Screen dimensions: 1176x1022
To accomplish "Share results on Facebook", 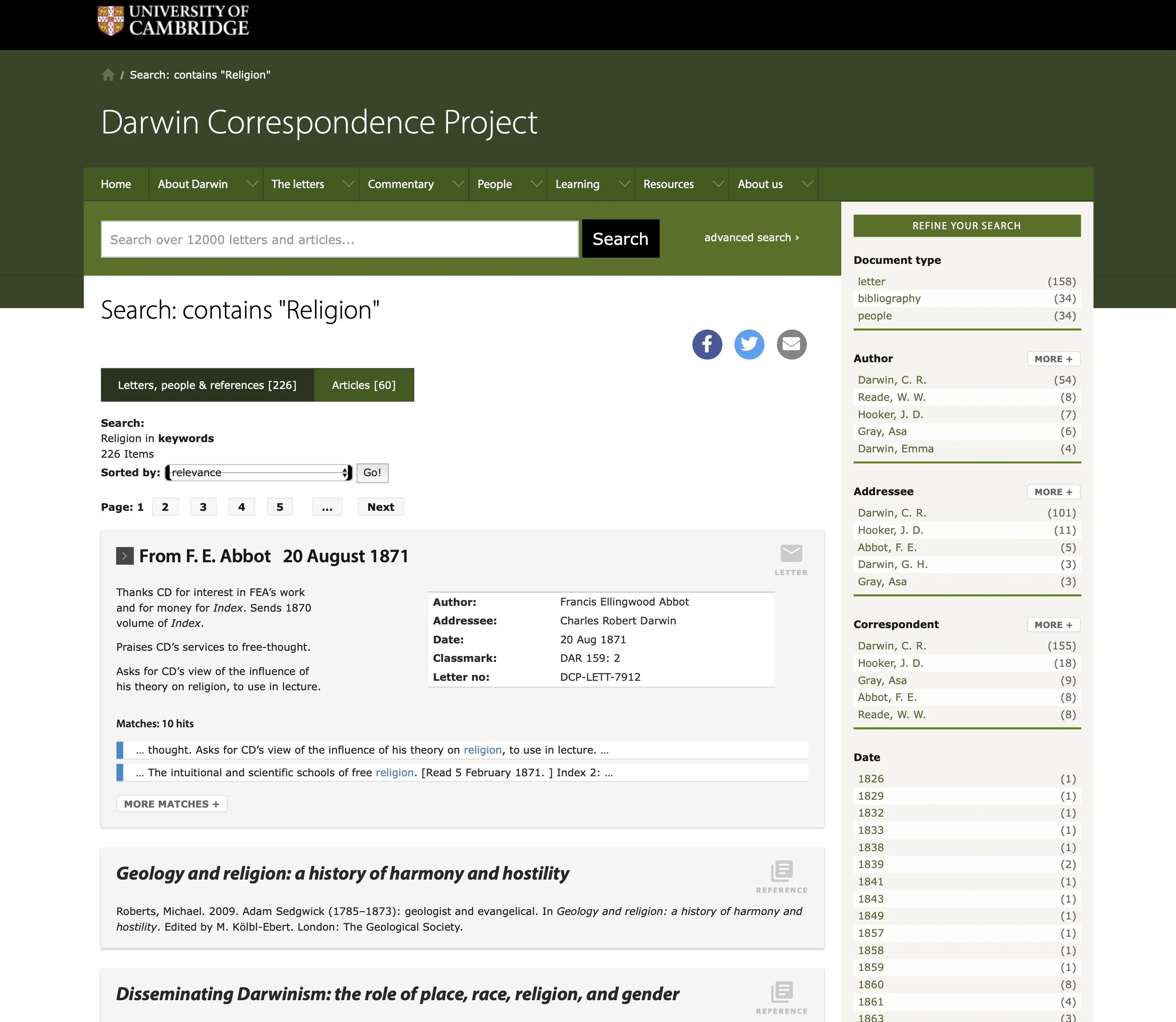I will click(707, 345).
